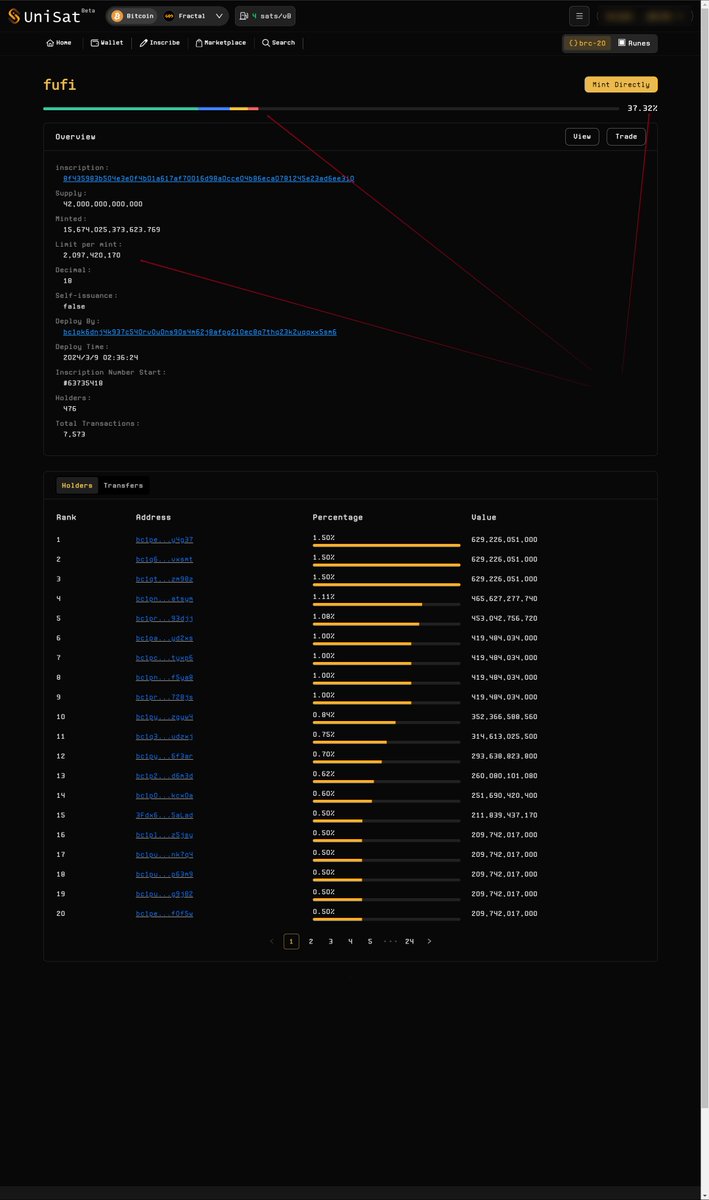Open the hamburger menu

coord(579,16)
